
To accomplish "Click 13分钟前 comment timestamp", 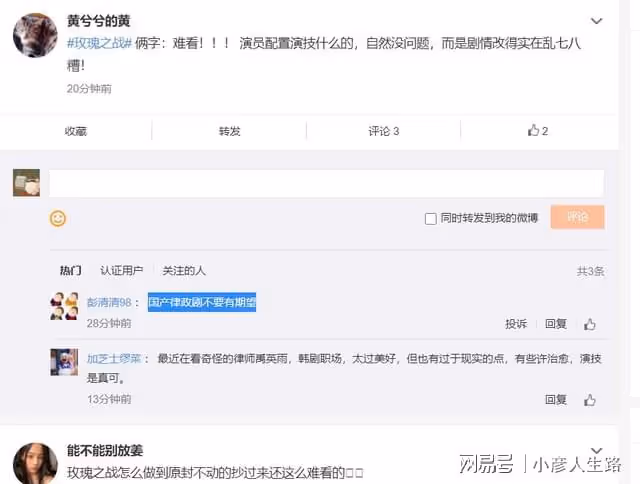I will [x=109, y=399].
